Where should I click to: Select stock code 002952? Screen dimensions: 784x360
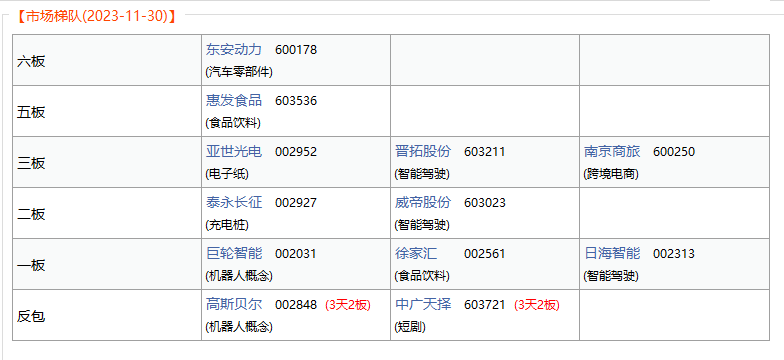[x=296, y=152]
